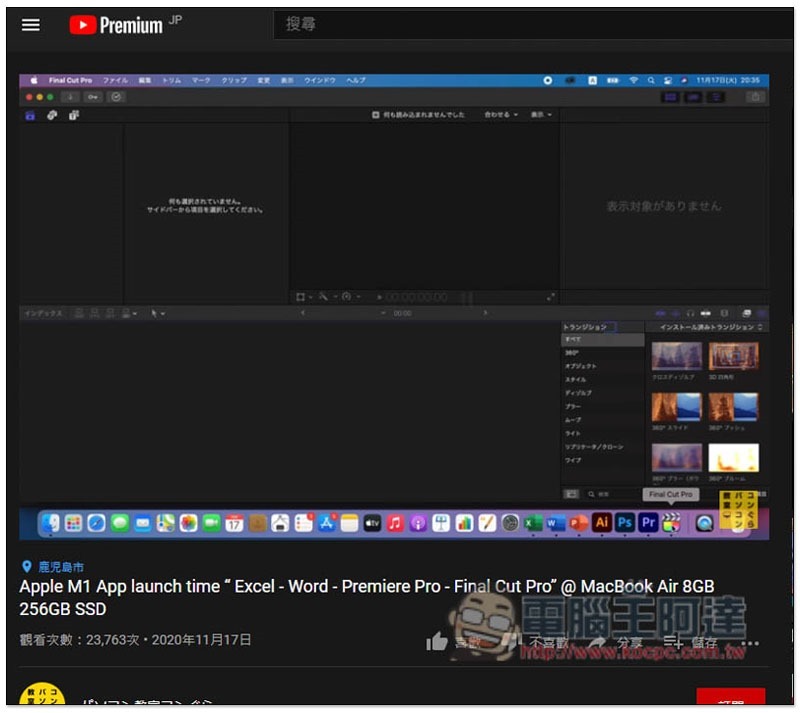Select the オブジェクト transitions category
The width and height of the screenshot is (800, 713).
point(580,366)
